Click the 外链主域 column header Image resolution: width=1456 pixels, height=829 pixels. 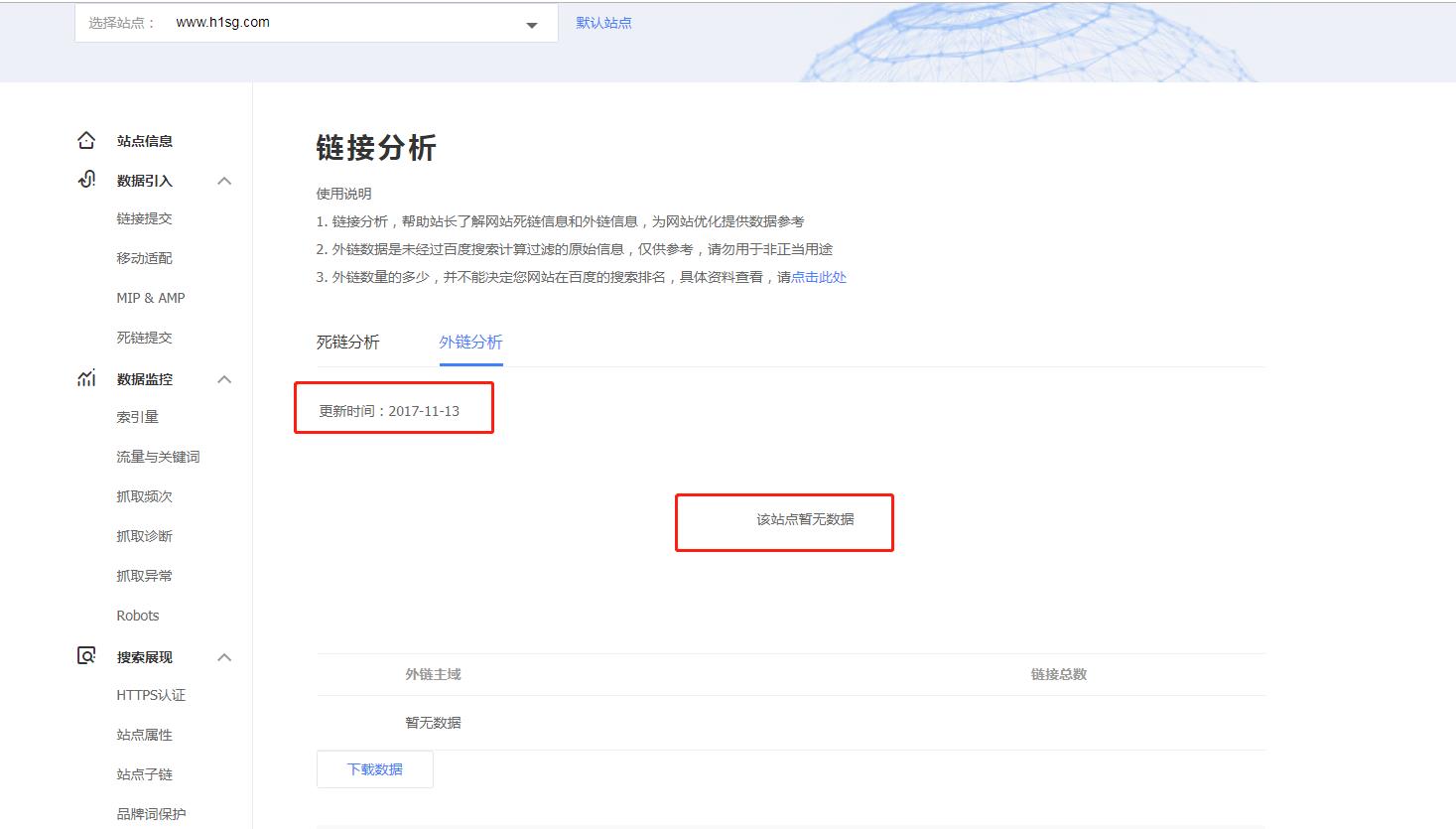[433, 674]
